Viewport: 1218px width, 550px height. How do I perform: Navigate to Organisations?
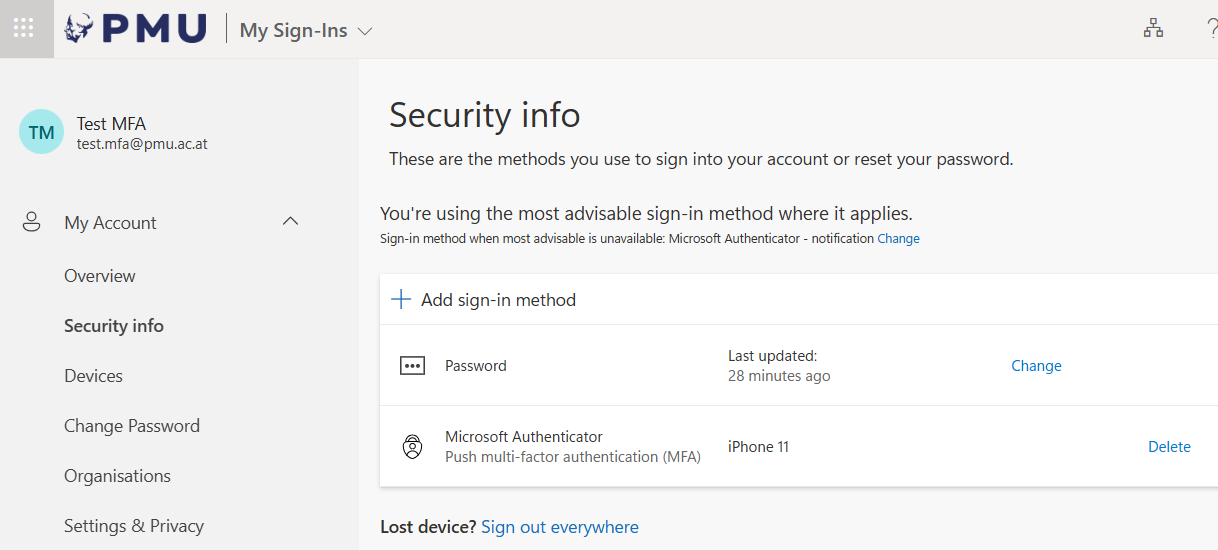coord(117,476)
